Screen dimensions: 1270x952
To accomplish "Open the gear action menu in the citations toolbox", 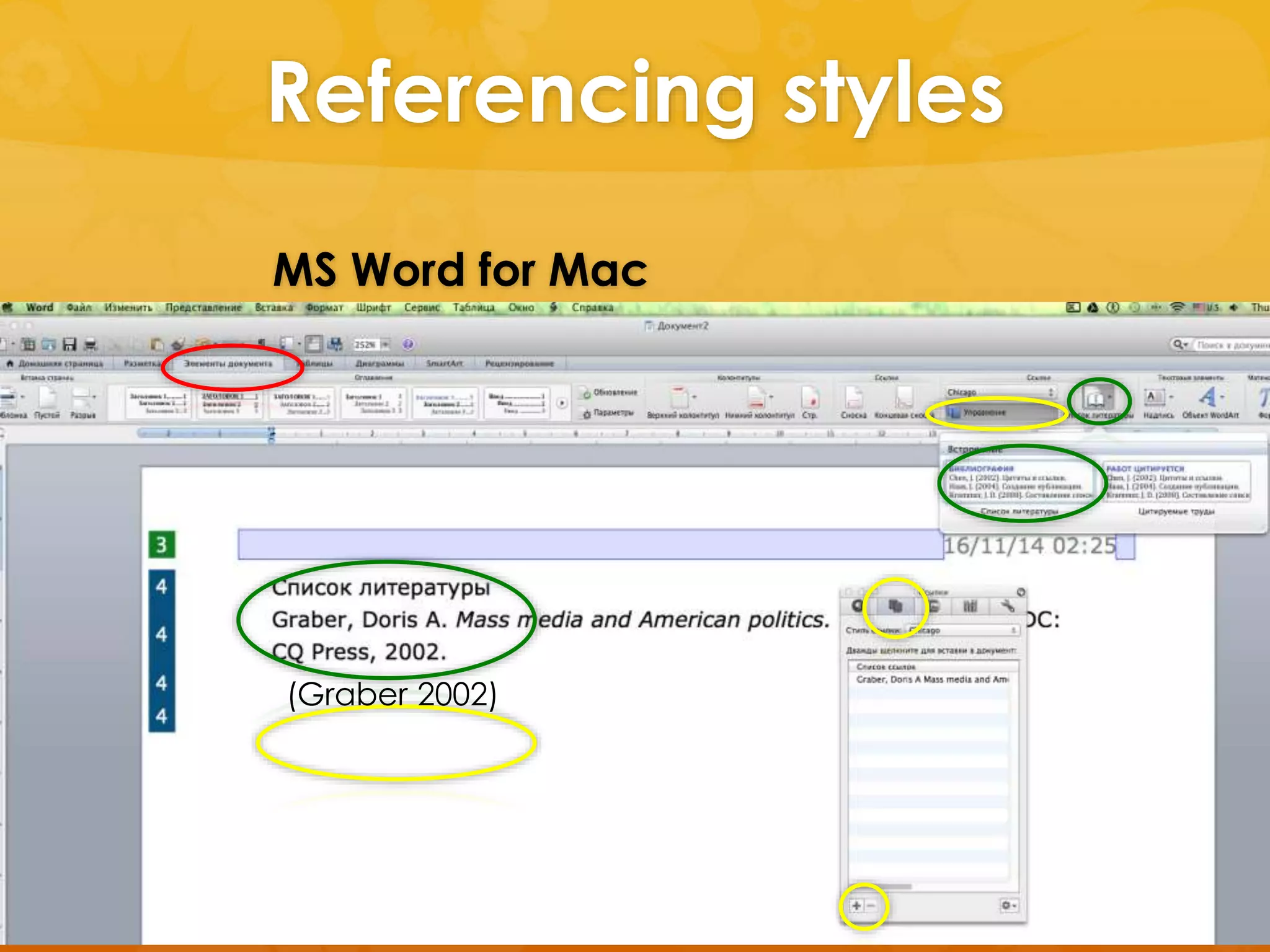I will pos(1009,906).
